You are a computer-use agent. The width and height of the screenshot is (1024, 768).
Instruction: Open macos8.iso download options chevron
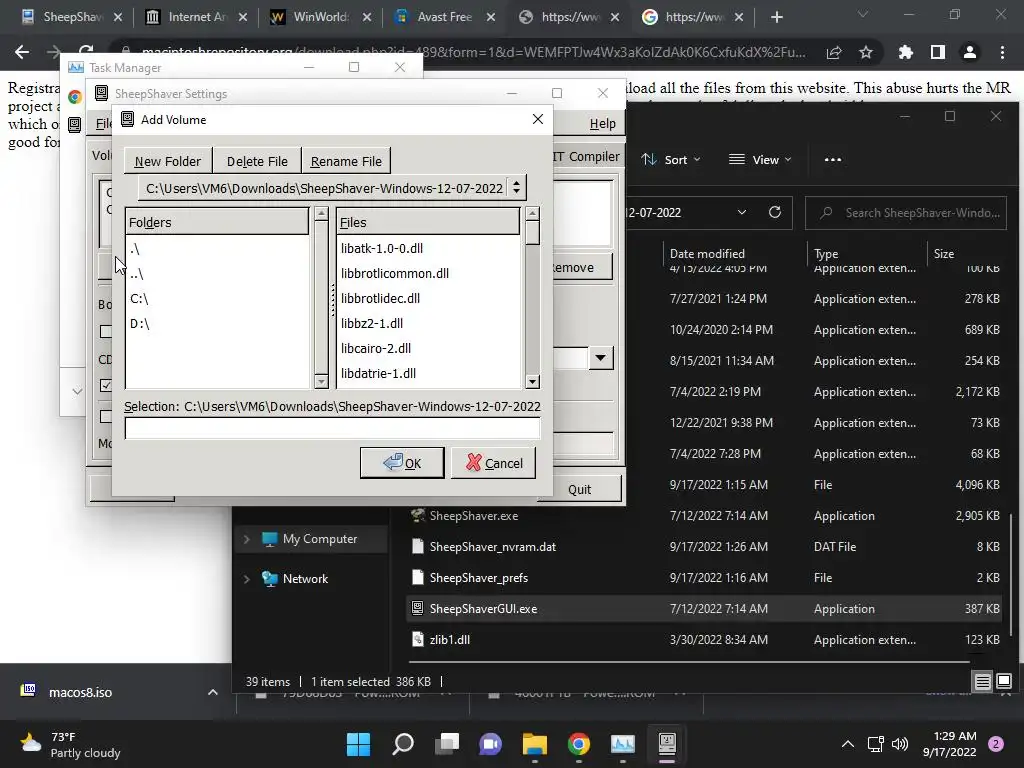213,692
